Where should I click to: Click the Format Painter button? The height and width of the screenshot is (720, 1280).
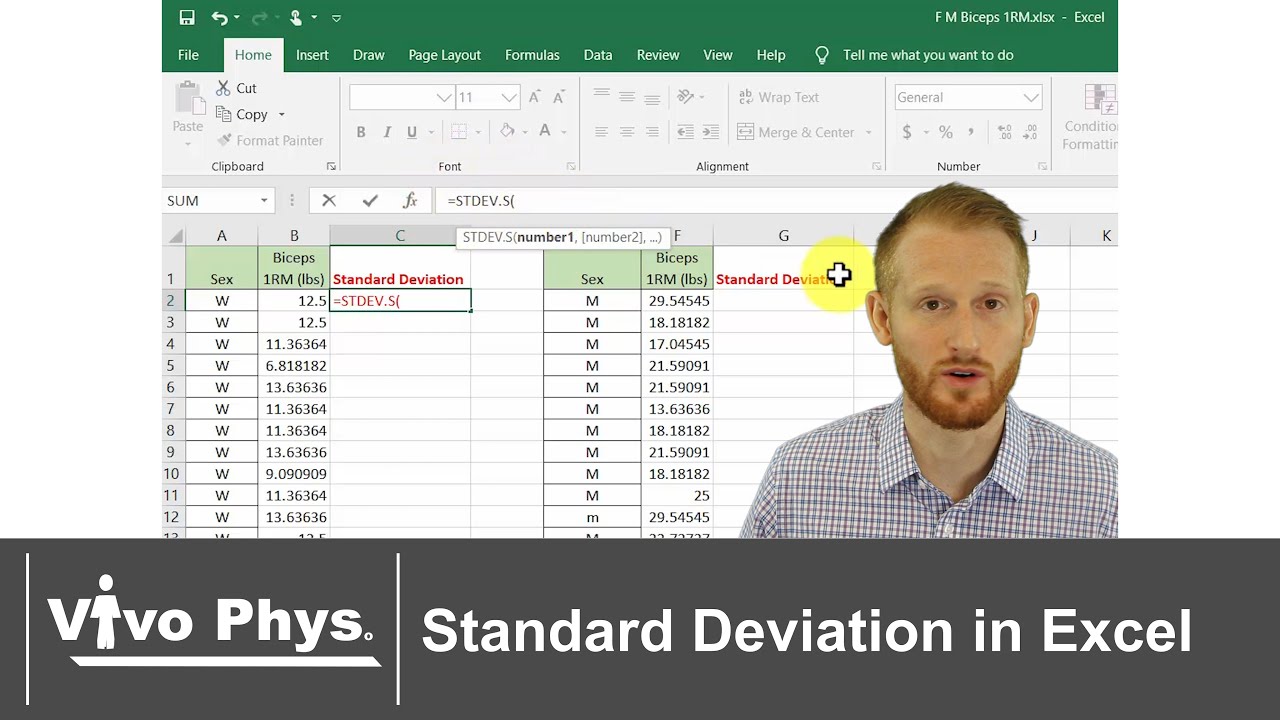pyautogui.click(x=270, y=140)
